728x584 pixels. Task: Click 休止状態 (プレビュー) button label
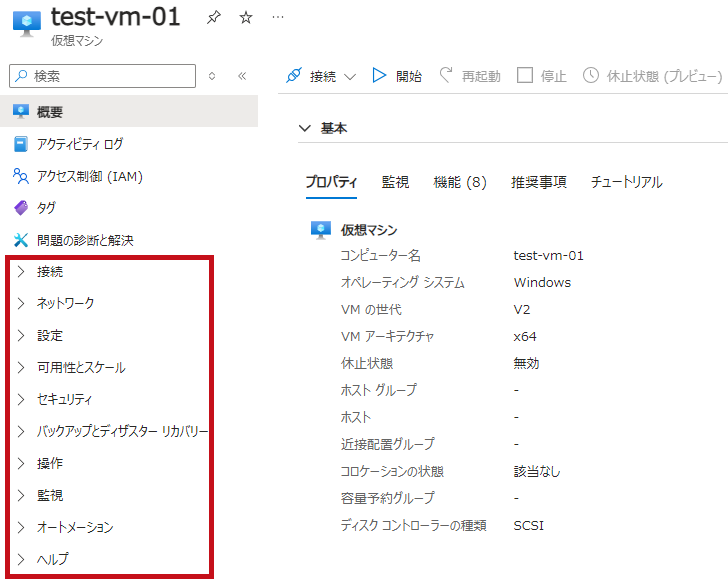coord(664,76)
